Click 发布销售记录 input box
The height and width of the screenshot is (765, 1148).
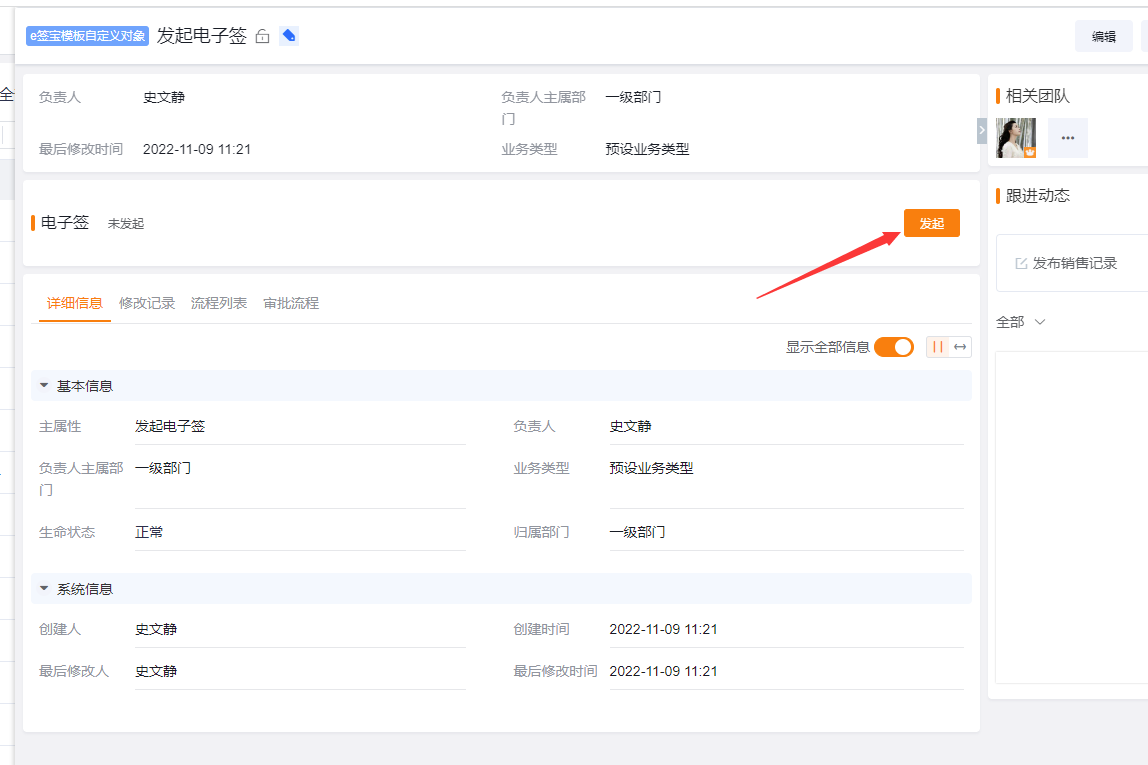tap(1072, 263)
